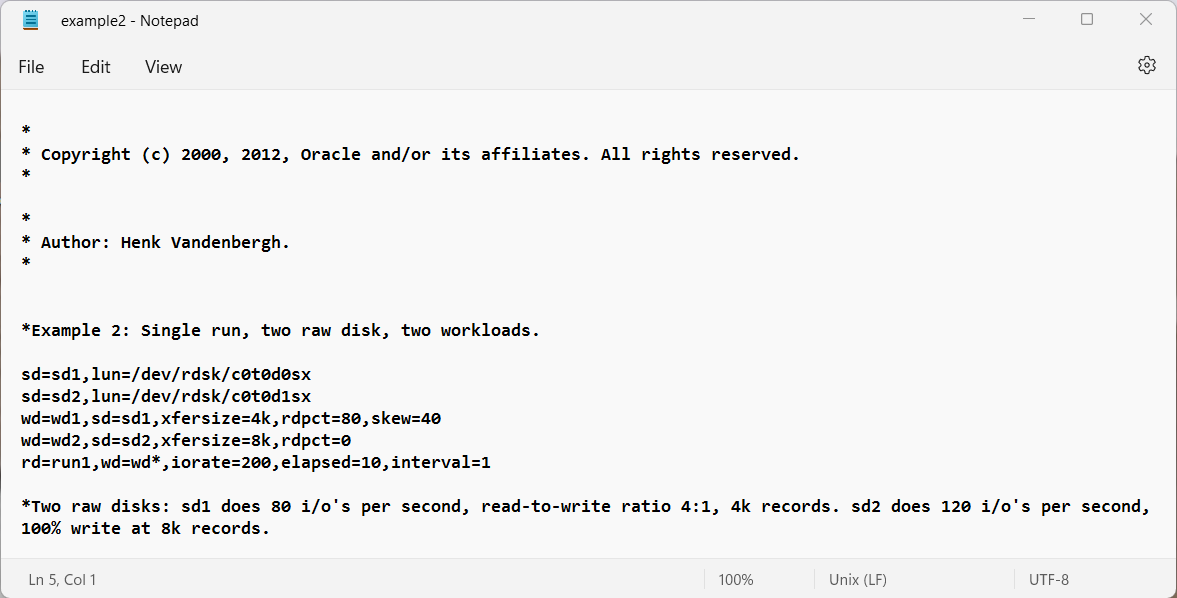
Task: Click the Example 2 heading text line
Action: [x=281, y=330]
